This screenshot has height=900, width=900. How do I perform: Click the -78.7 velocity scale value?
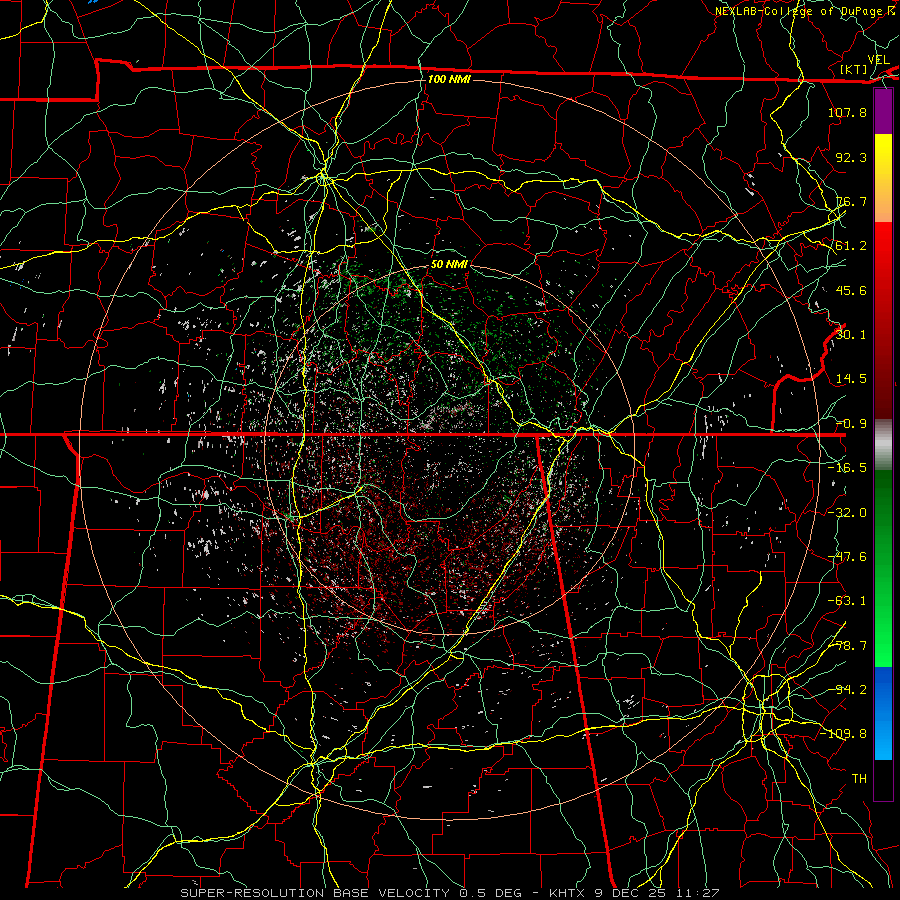point(847,646)
